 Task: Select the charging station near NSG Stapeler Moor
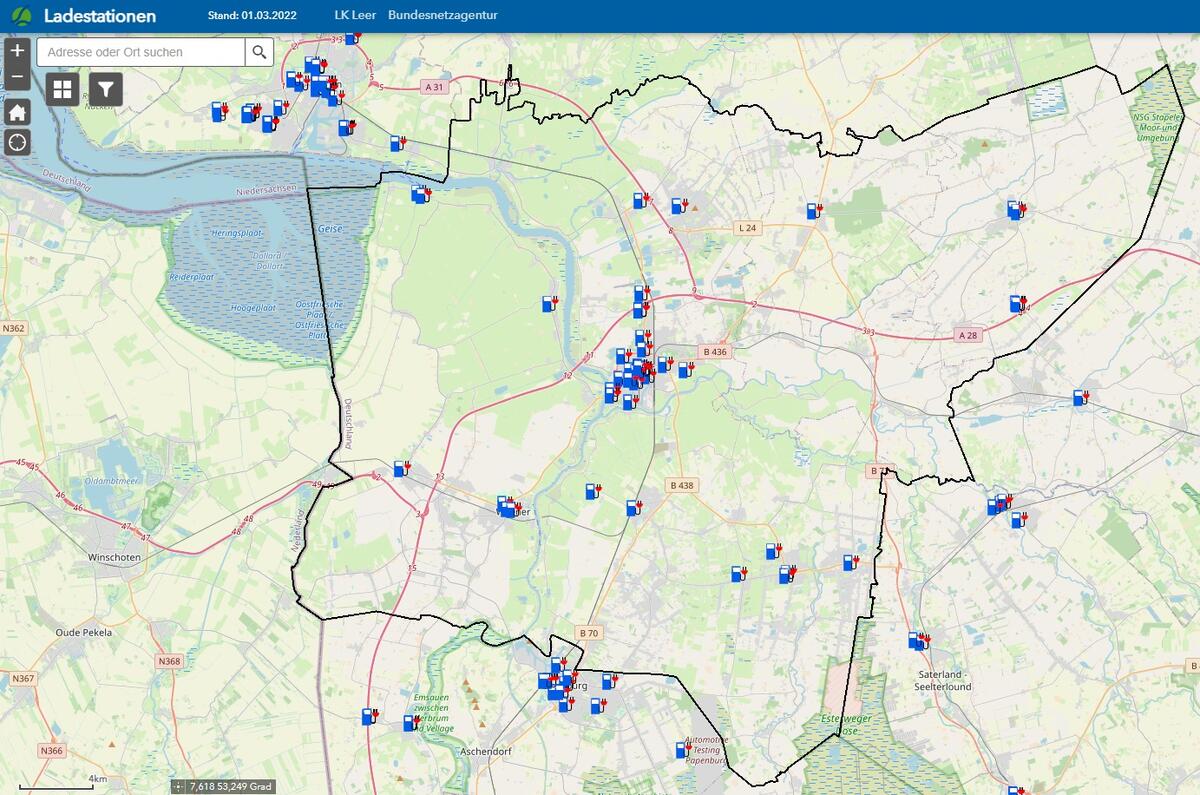tap(1016, 210)
